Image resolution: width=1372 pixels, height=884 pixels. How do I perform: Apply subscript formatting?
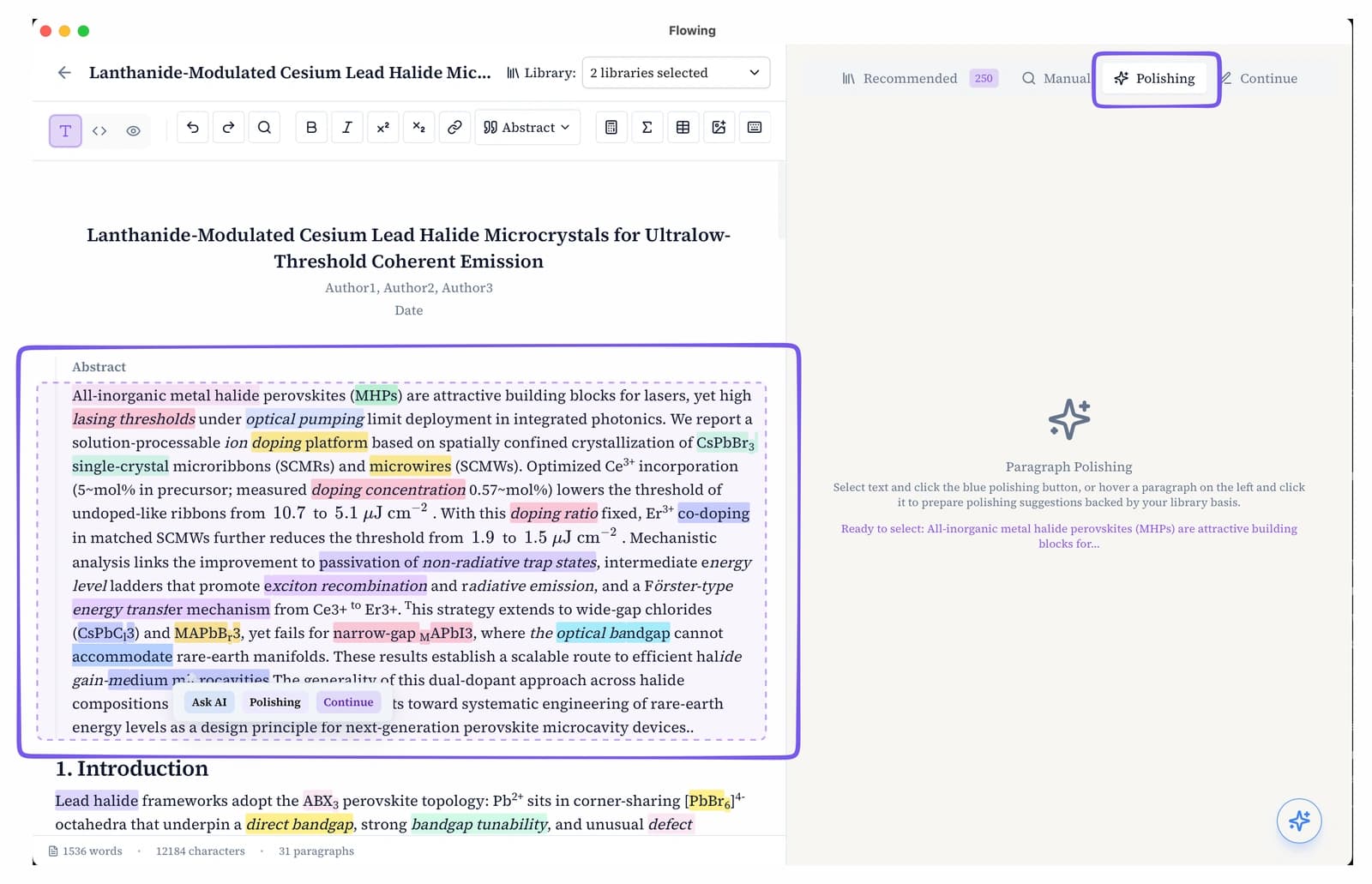(x=418, y=128)
